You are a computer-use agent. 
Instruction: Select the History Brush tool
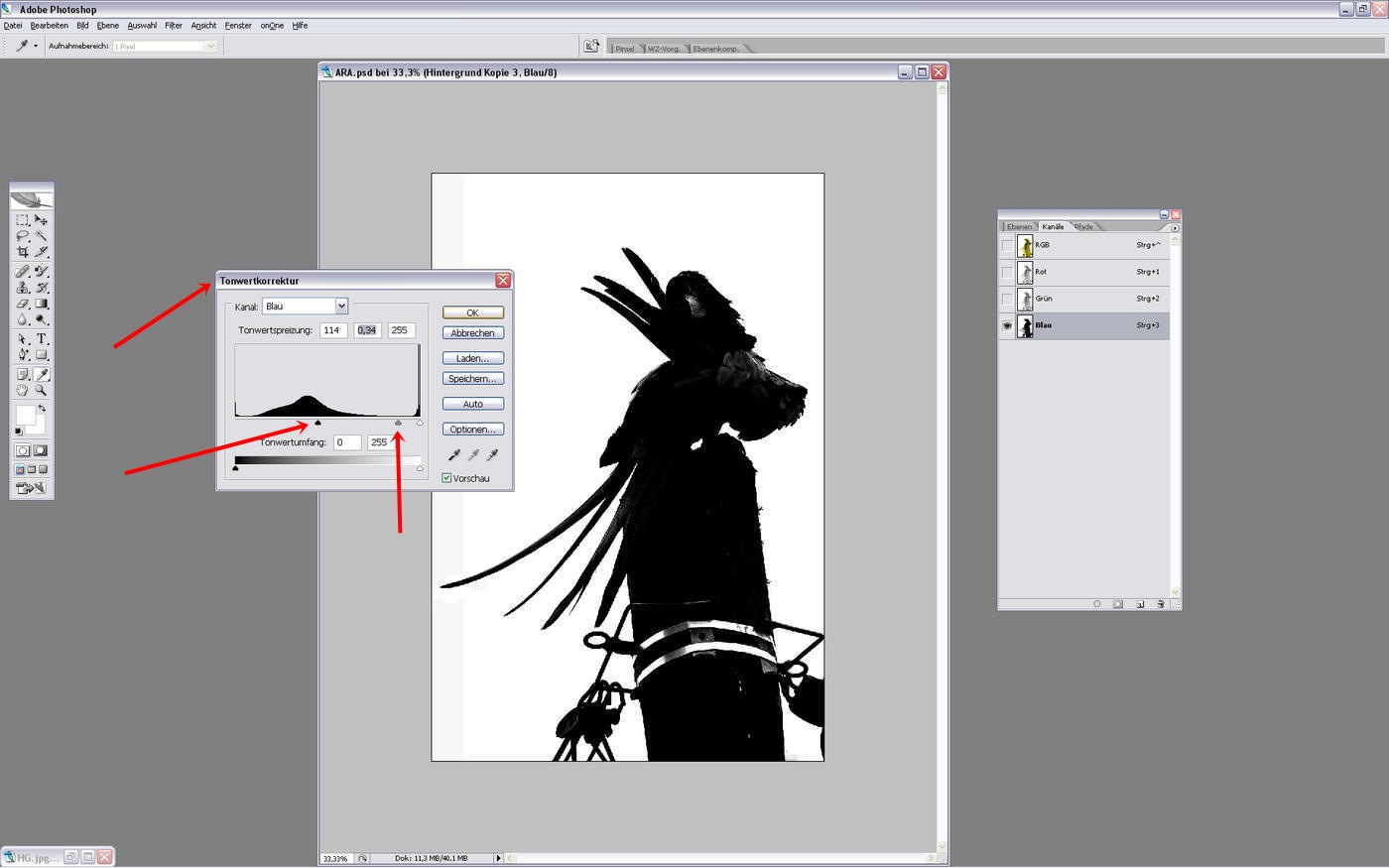point(41,288)
